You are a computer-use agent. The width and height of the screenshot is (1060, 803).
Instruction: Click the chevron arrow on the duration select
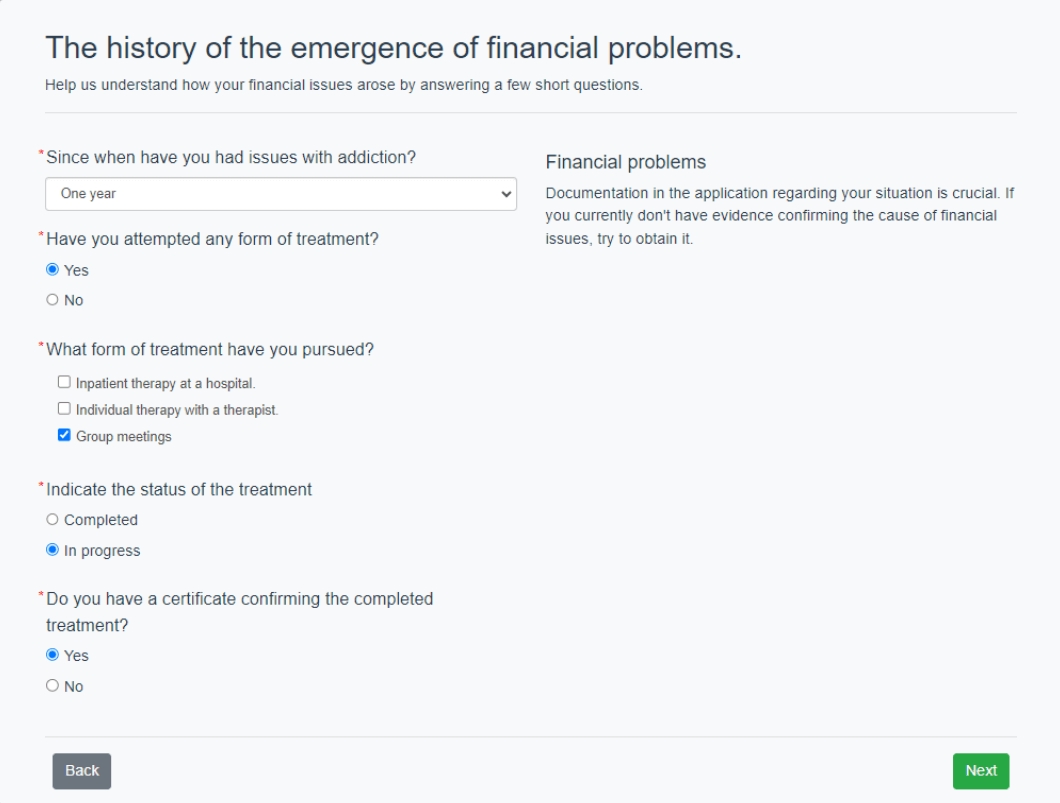(x=505, y=194)
